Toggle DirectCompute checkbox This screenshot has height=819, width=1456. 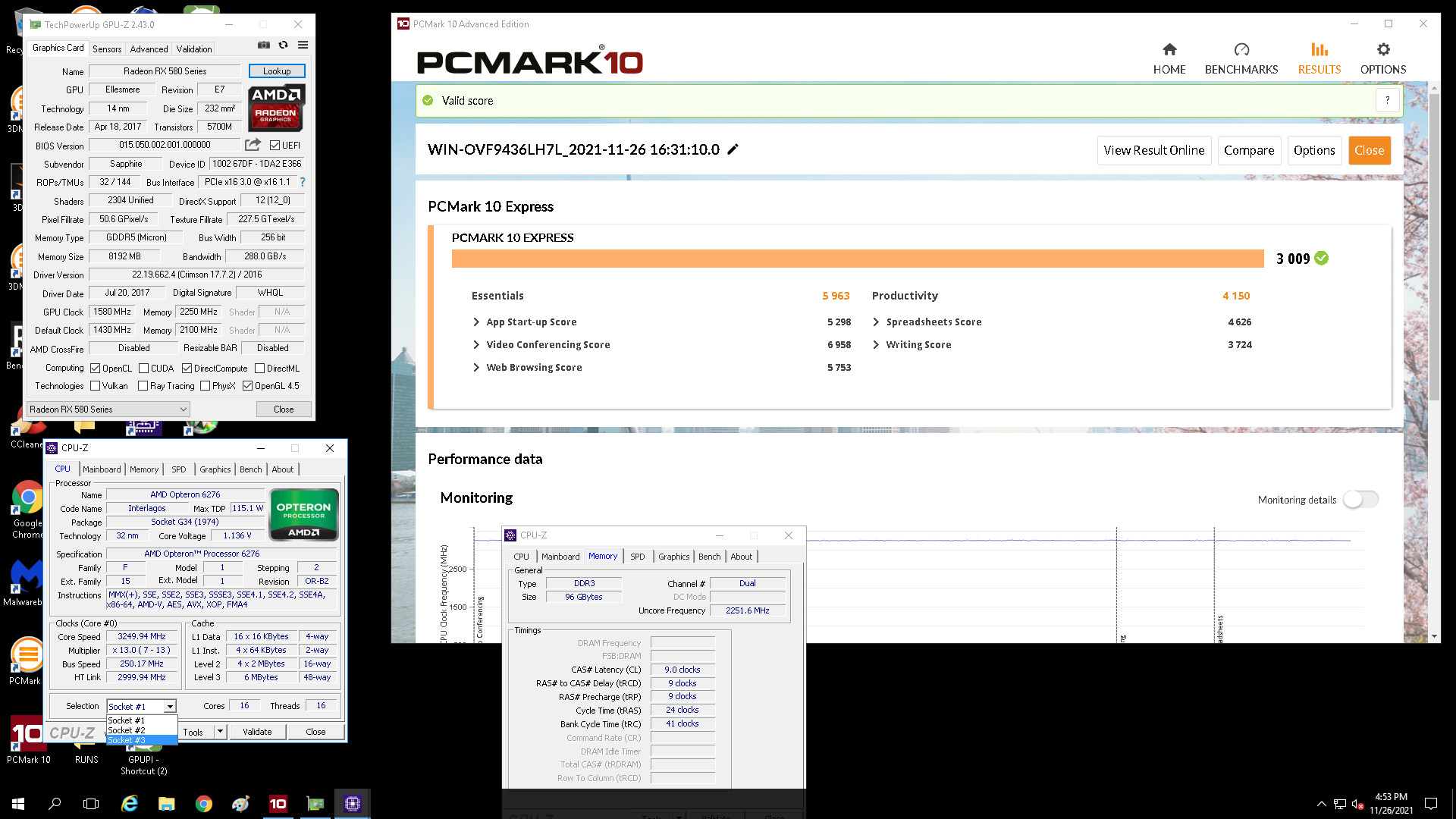pos(187,369)
